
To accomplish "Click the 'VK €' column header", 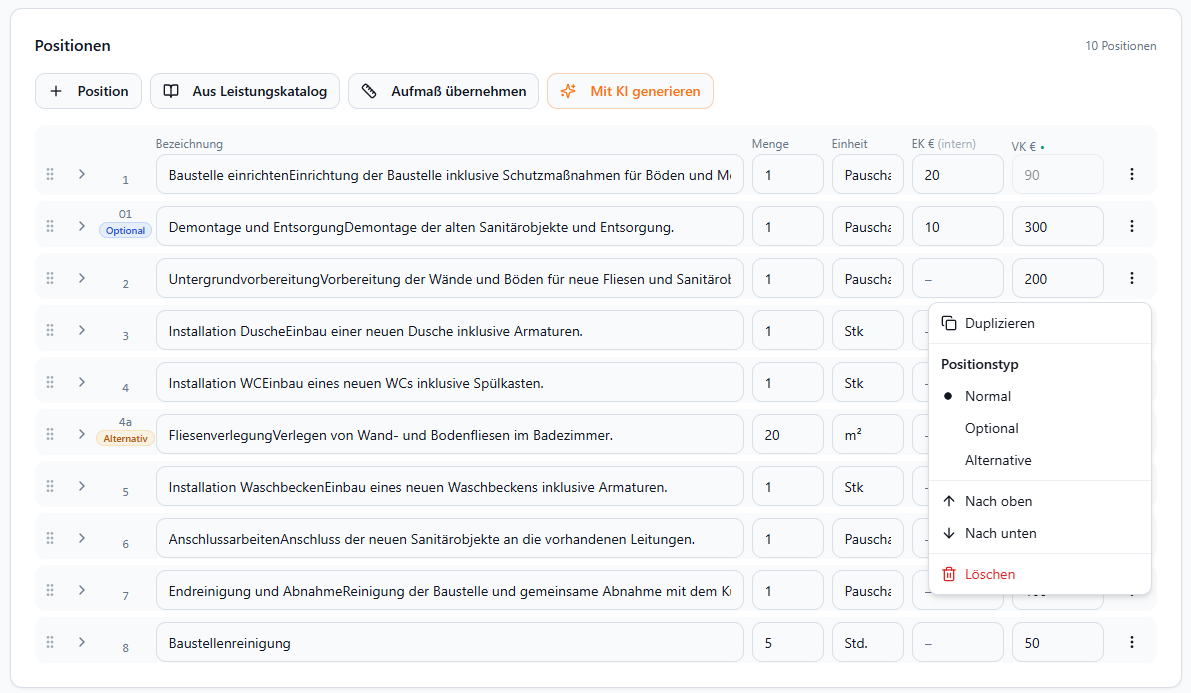I will pos(1024,147).
